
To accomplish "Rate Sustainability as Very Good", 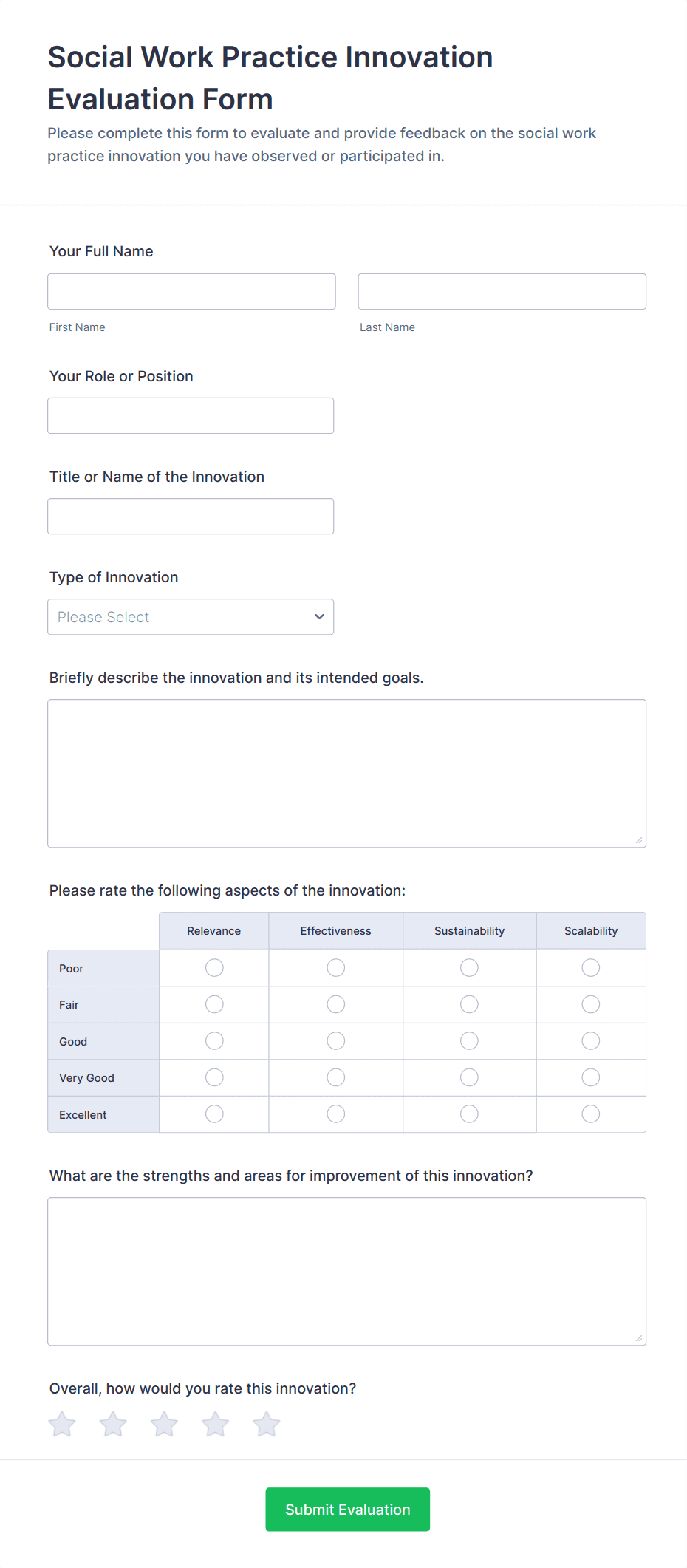I will pos(469,1077).
